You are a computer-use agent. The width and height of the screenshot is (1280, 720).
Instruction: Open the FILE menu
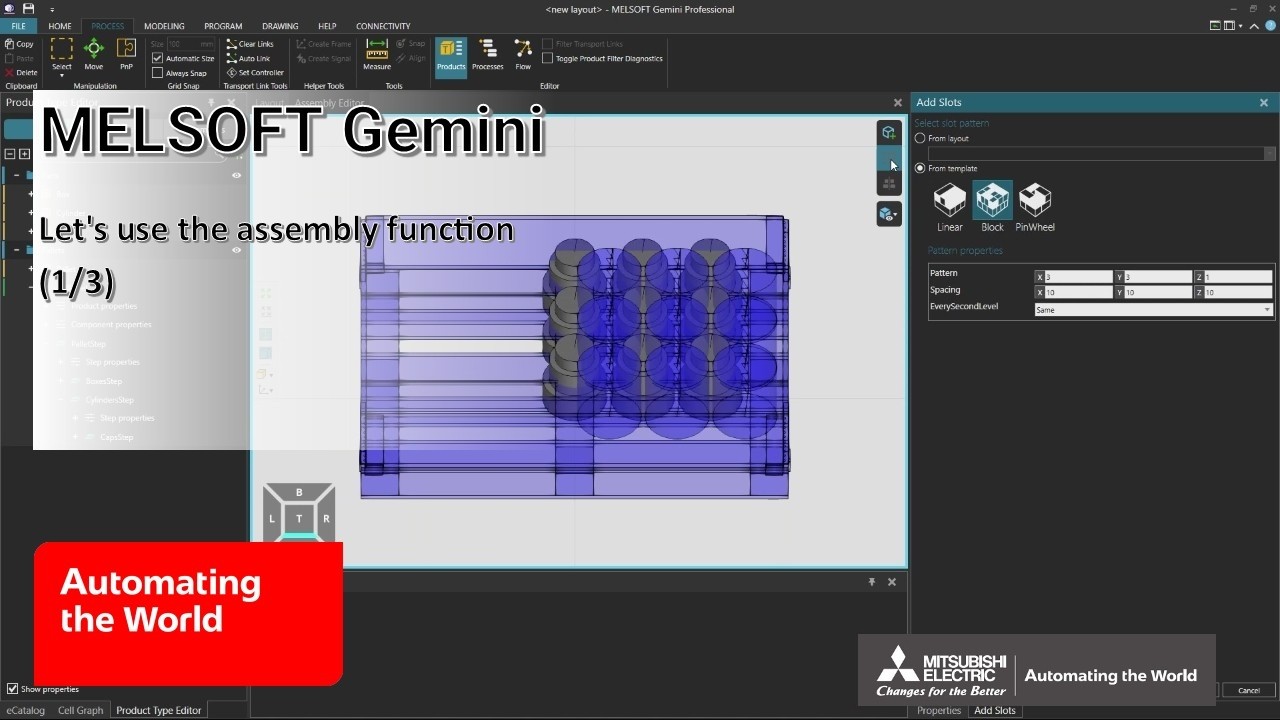tap(19, 26)
